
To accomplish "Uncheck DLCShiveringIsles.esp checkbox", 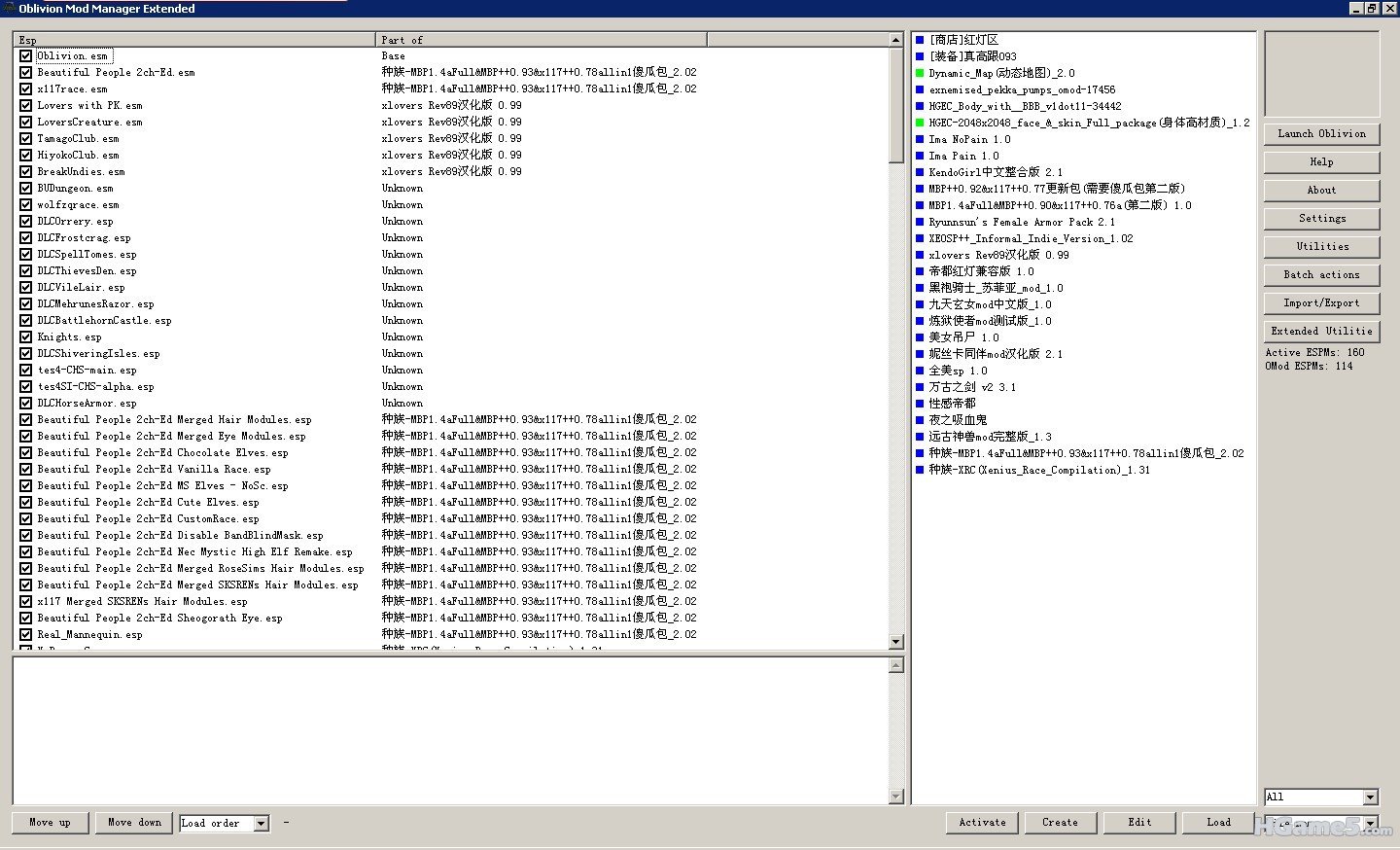I will (25, 354).
